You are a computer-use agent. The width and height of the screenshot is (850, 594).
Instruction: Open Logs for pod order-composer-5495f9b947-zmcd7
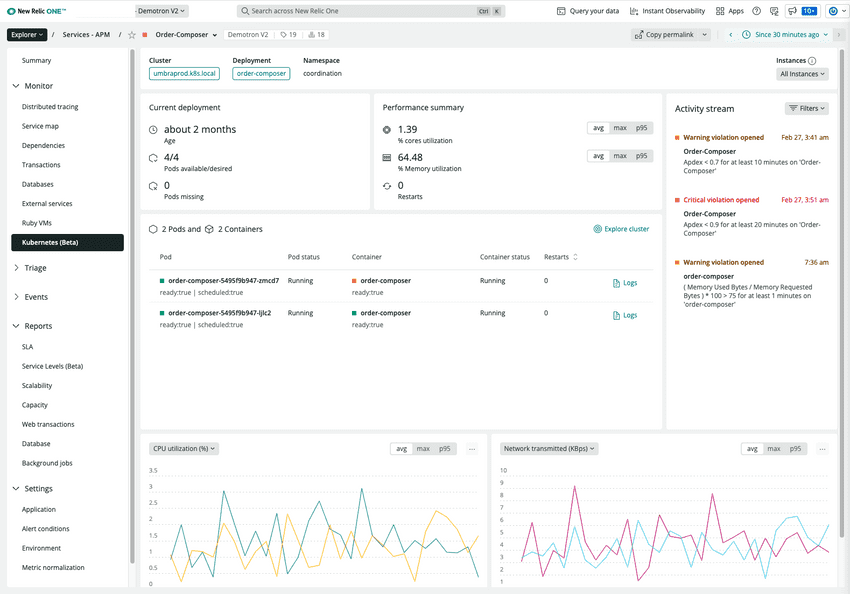(624, 283)
